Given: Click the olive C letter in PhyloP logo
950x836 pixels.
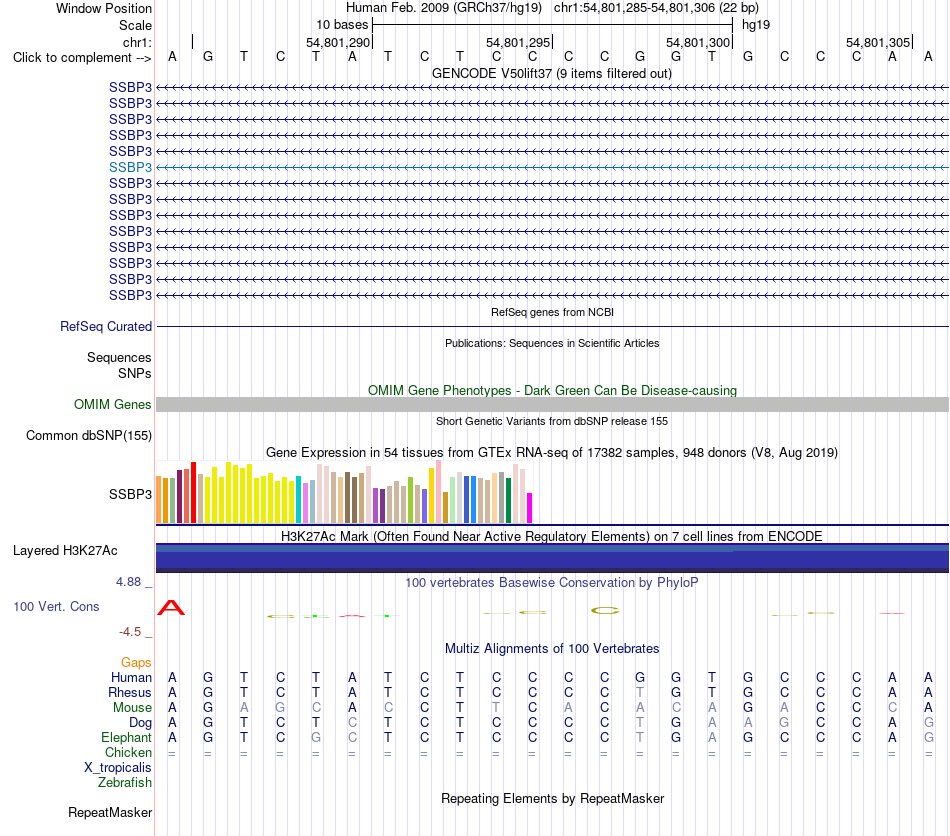Looking at the screenshot, I should click(x=605, y=611).
